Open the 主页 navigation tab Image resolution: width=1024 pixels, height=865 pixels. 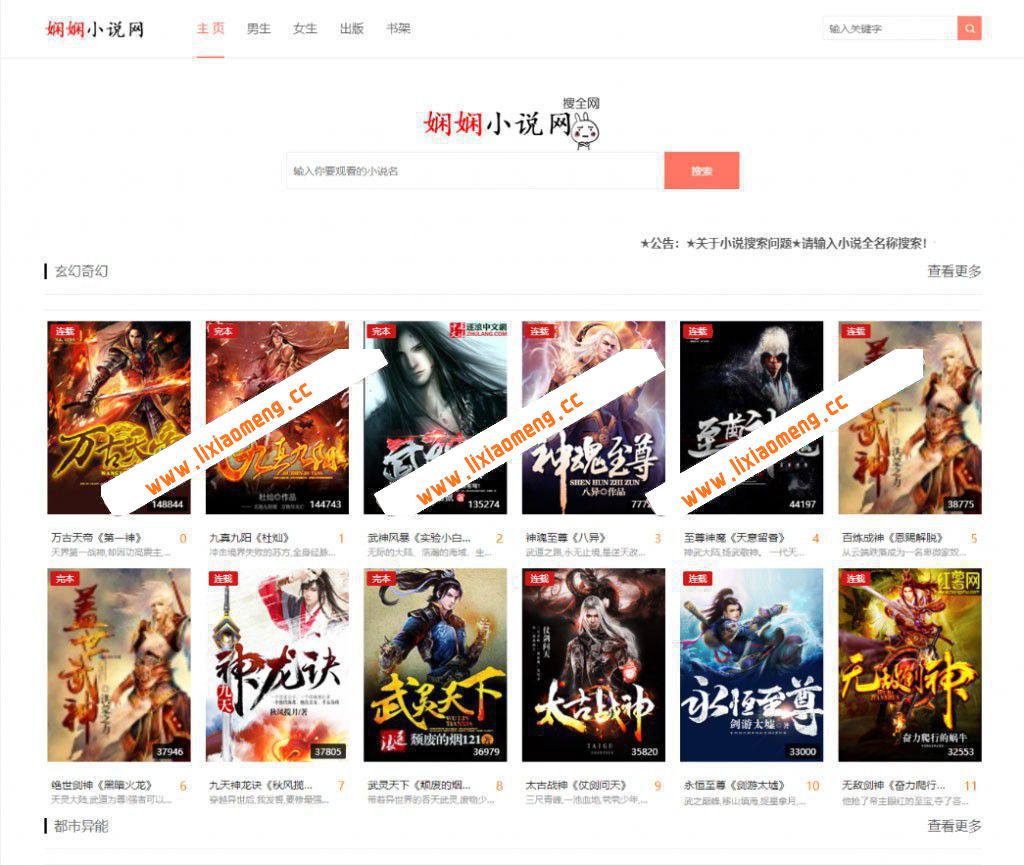(210, 29)
